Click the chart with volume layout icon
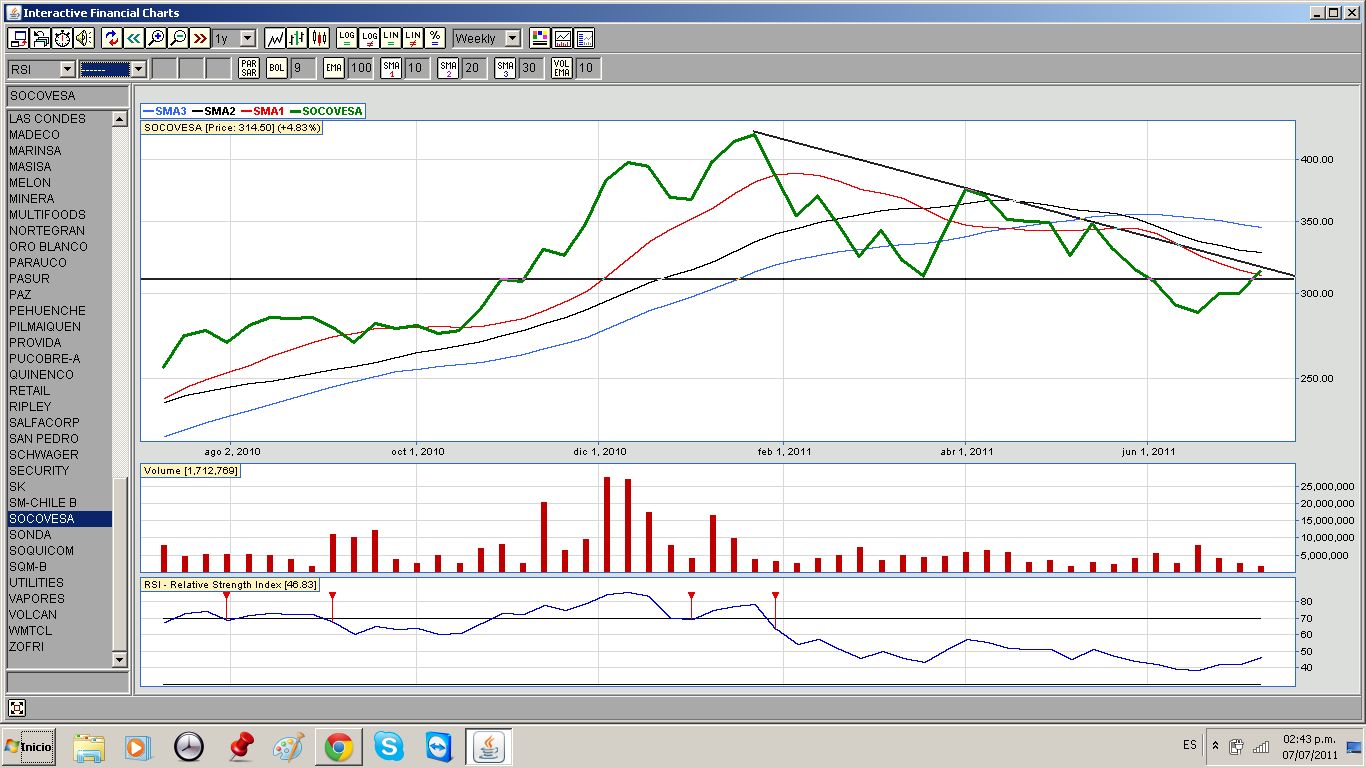The height and width of the screenshot is (768, 1366). pos(562,38)
